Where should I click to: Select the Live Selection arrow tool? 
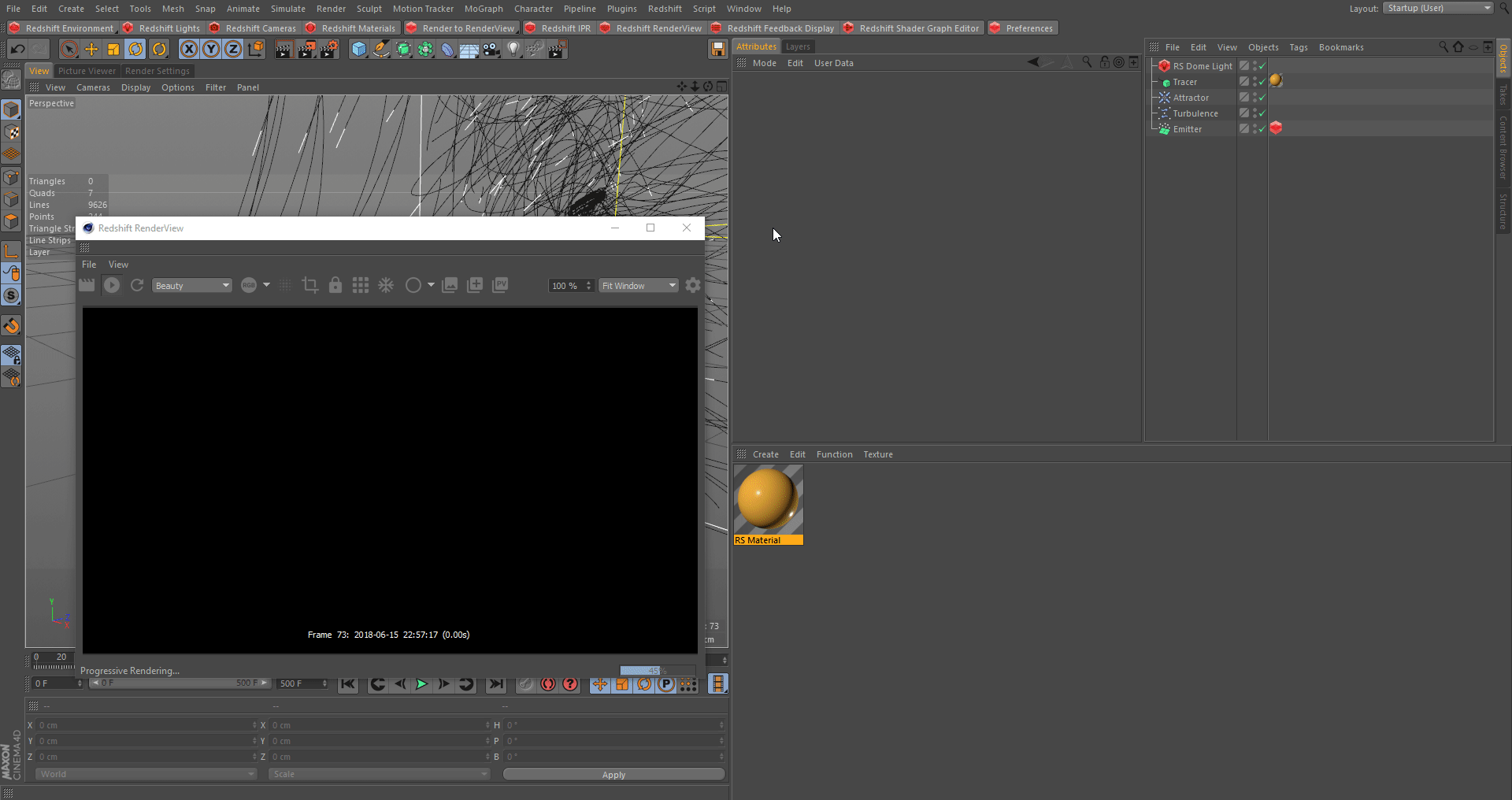tap(69, 50)
